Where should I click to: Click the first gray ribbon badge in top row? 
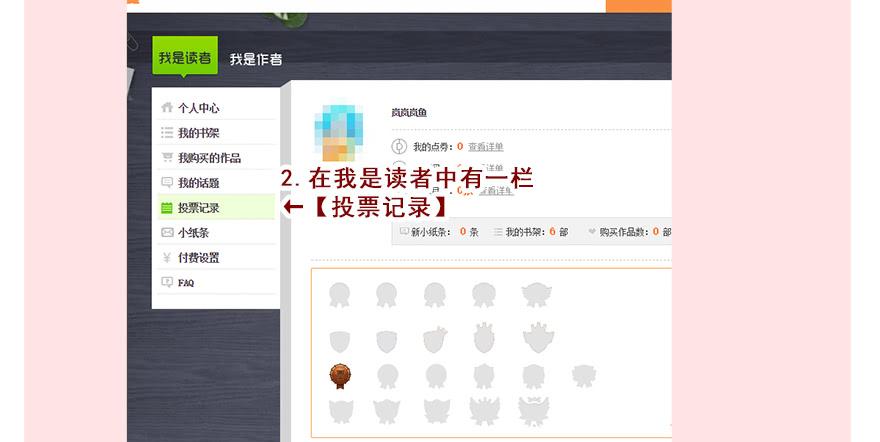(339, 294)
